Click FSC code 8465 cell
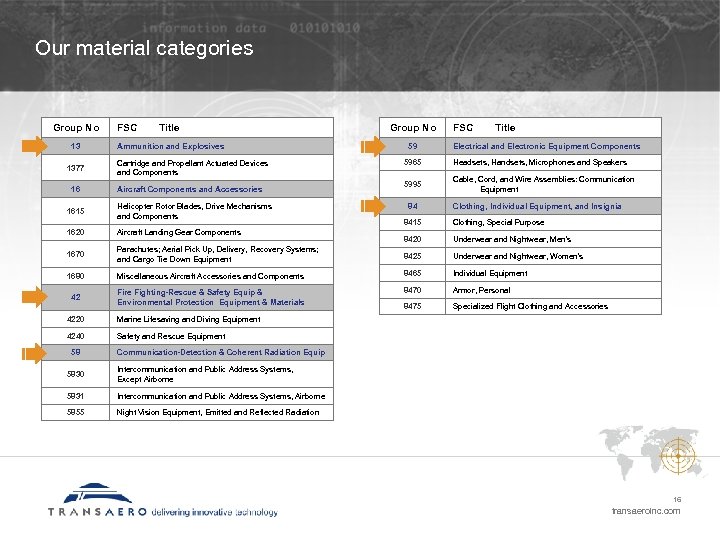Image resolution: width=720 pixels, height=540 pixels. click(412, 273)
